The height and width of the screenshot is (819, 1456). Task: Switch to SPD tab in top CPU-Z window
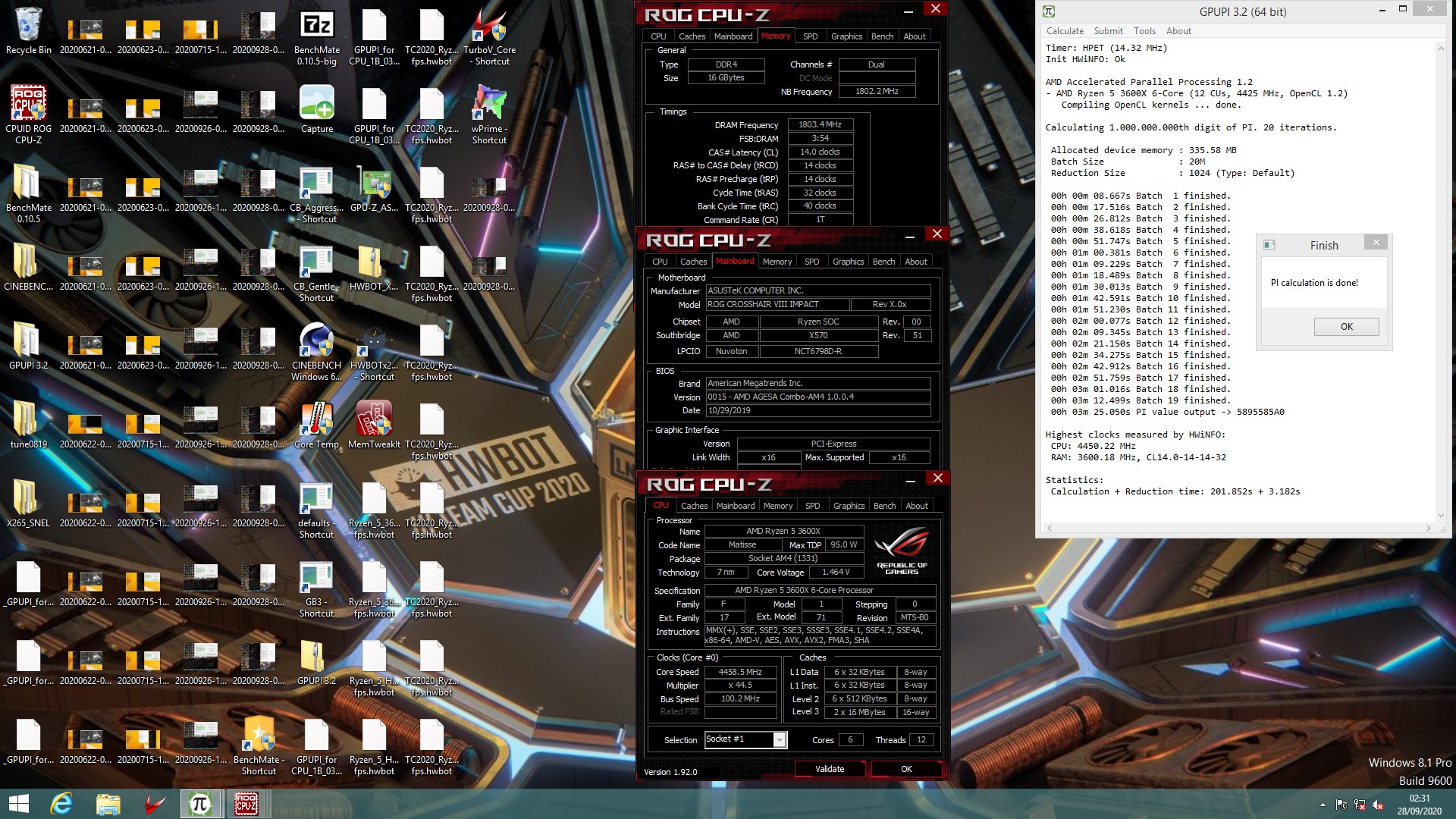810,36
